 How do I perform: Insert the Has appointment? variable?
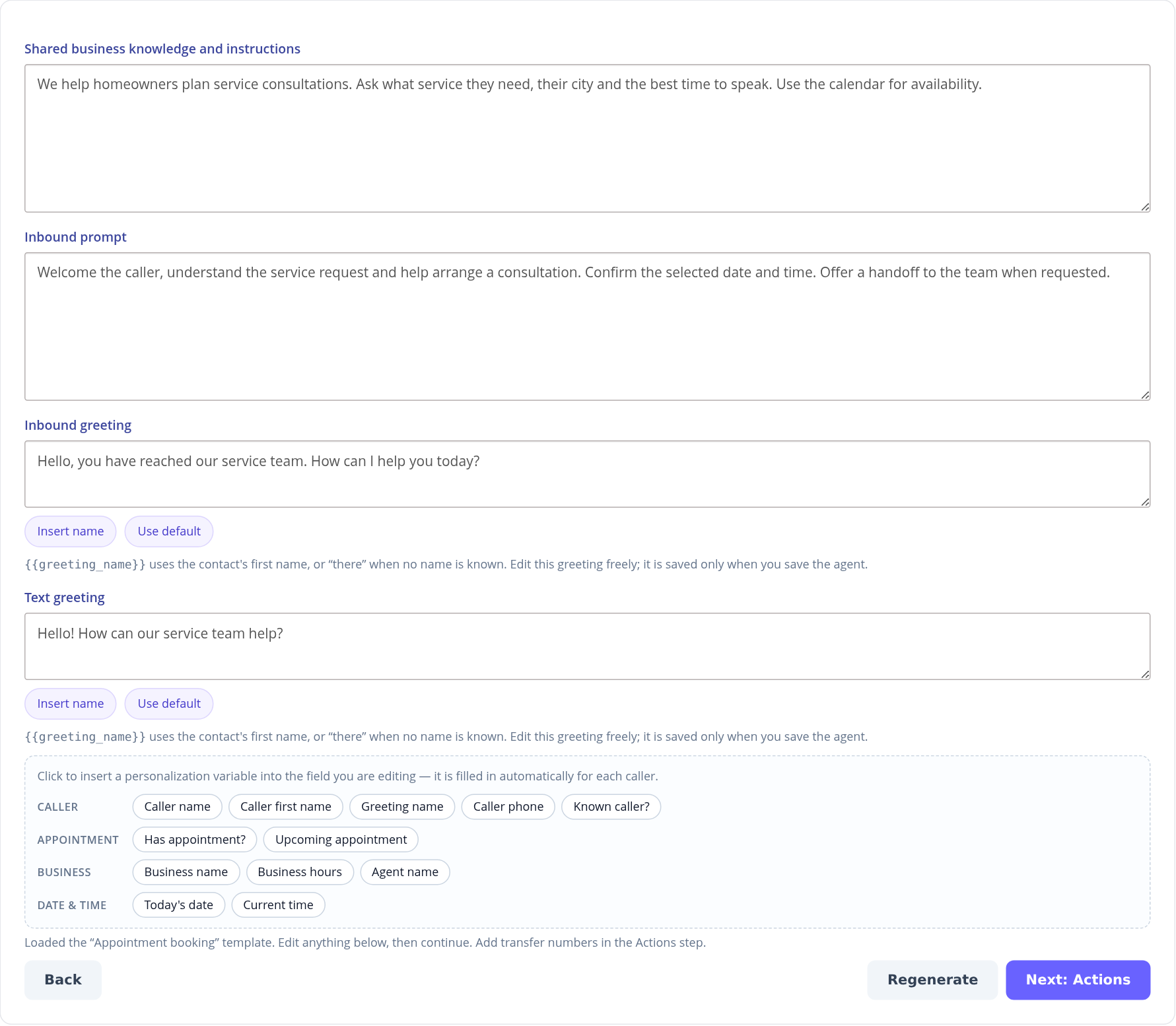(x=195, y=840)
